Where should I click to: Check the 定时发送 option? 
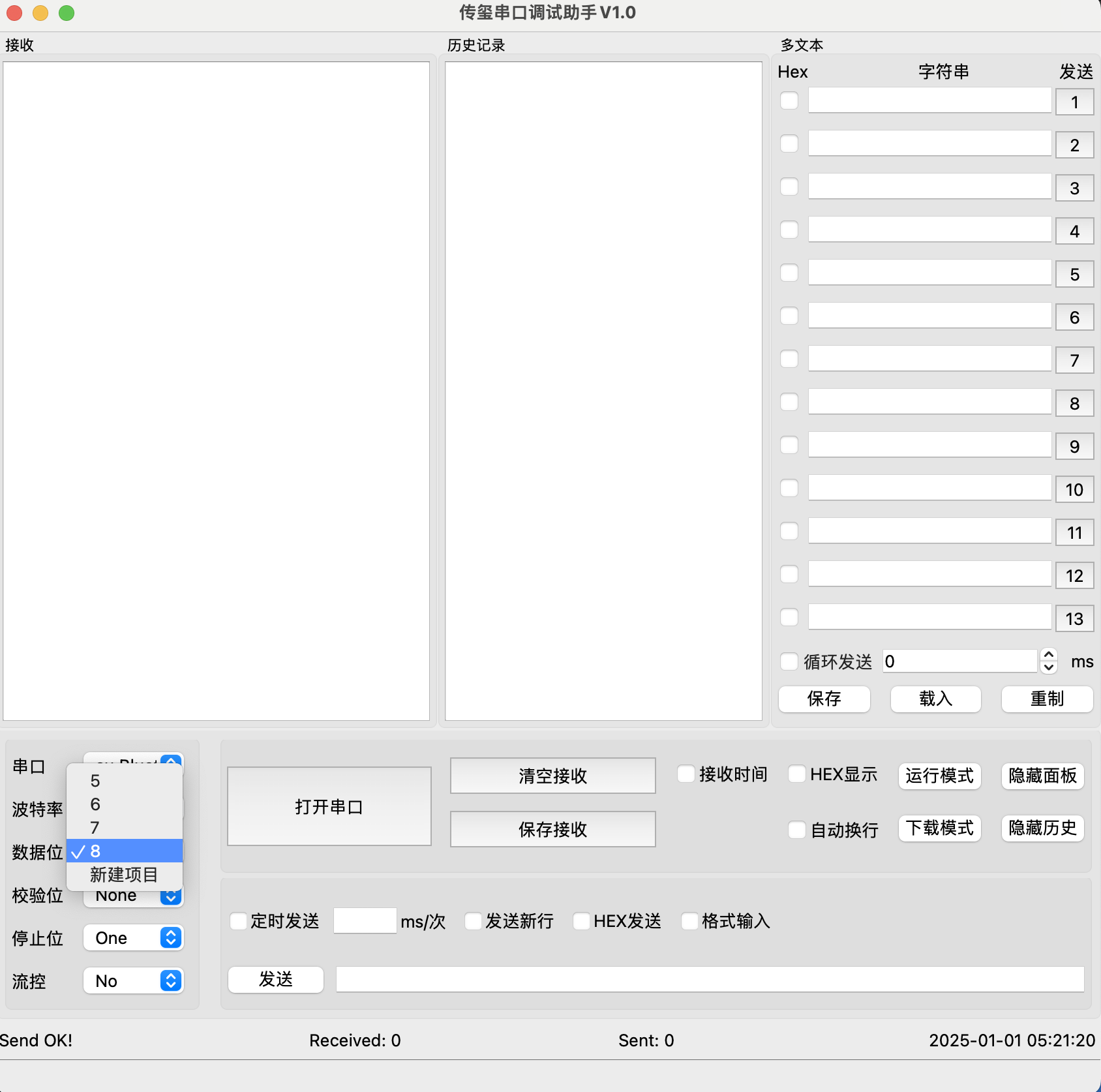[239, 921]
